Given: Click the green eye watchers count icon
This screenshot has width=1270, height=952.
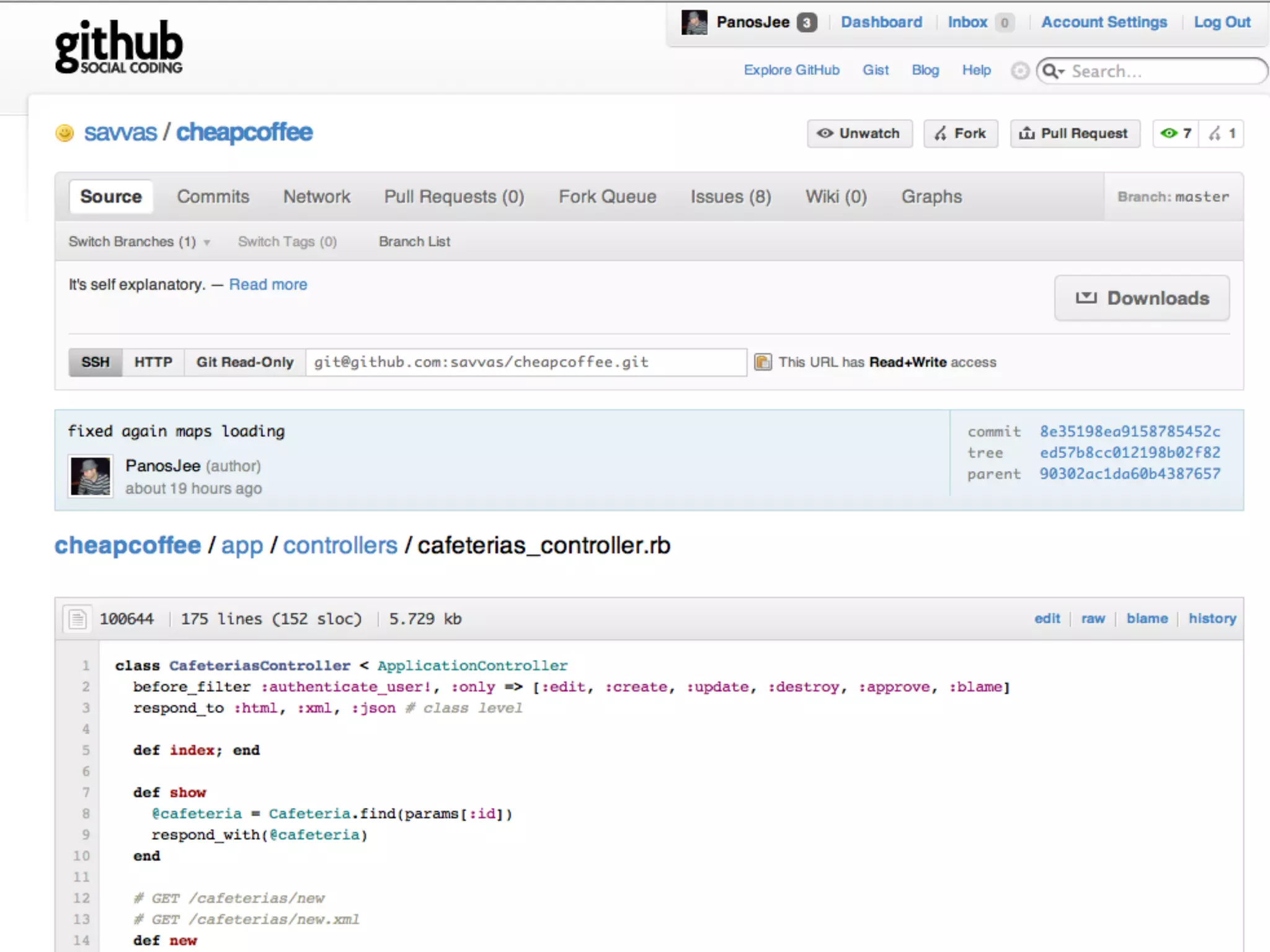Looking at the screenshot, I should [x=1170, y=133].
